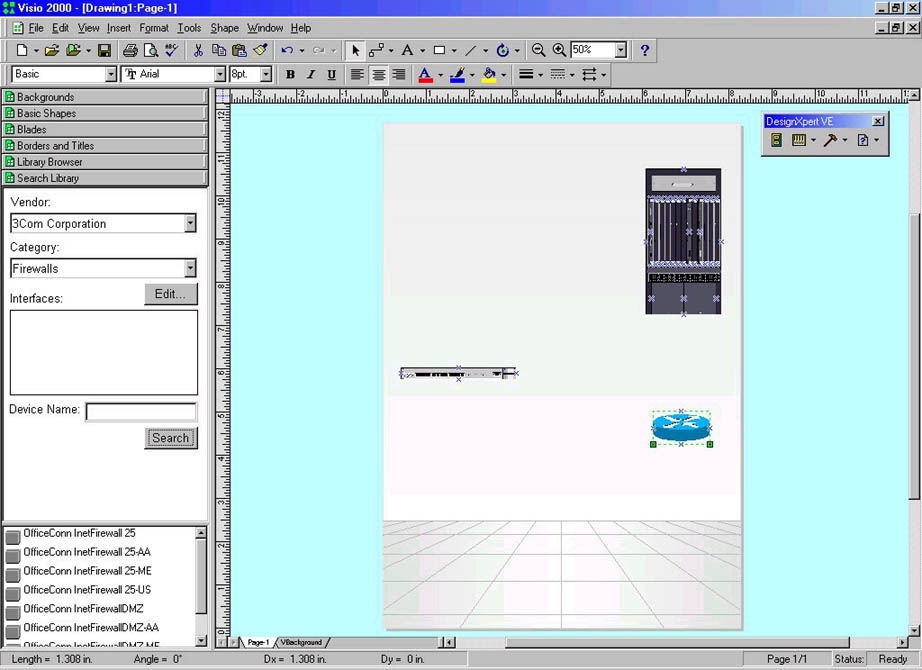Click the Device Name input field
Image resolution: width=922 pixels, height=670 pixels.
(x=141, y=412)
